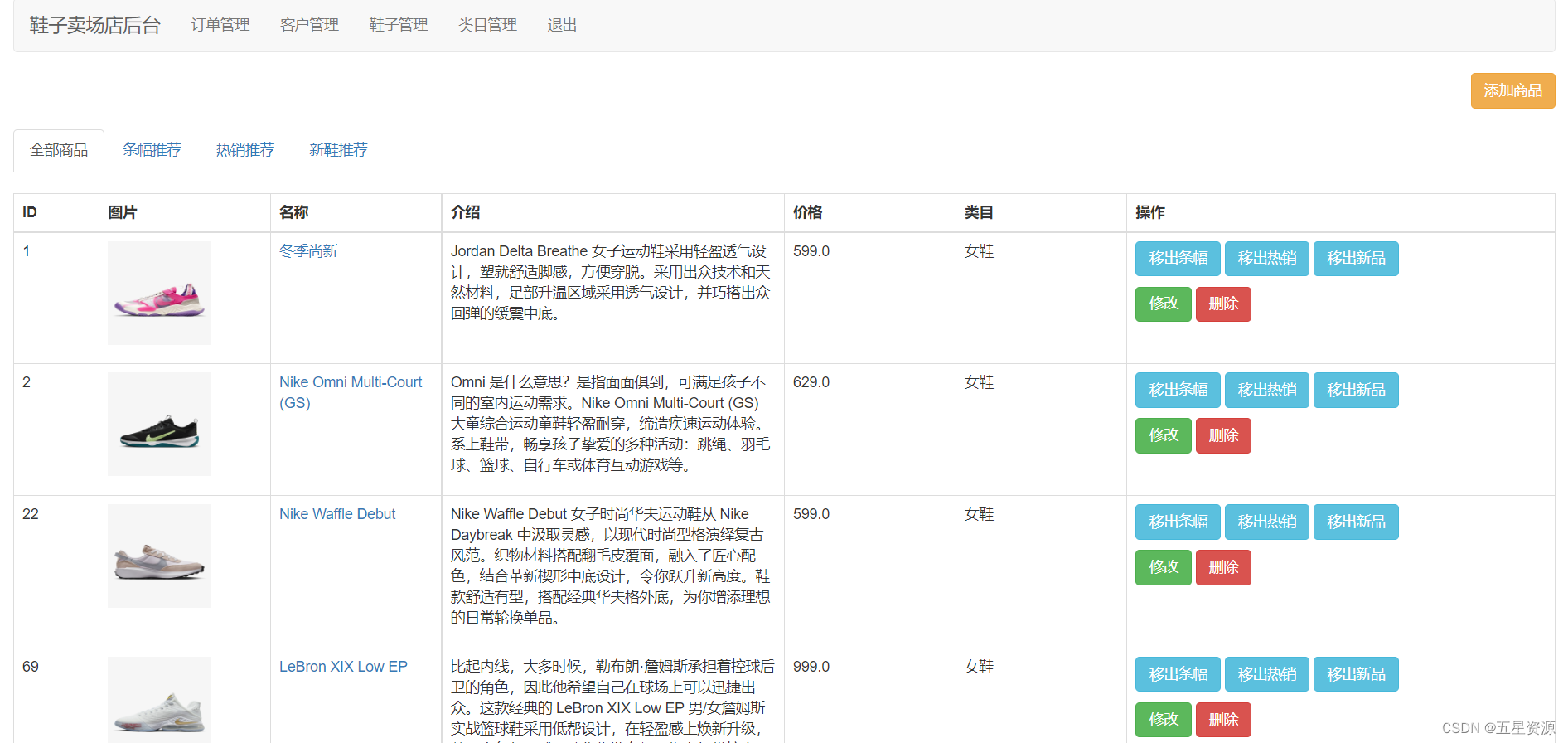Click 移出新品 for Nike Waffle Debut
Viewport: 1568px width, 743px height.
click(x=1356, y=522)
